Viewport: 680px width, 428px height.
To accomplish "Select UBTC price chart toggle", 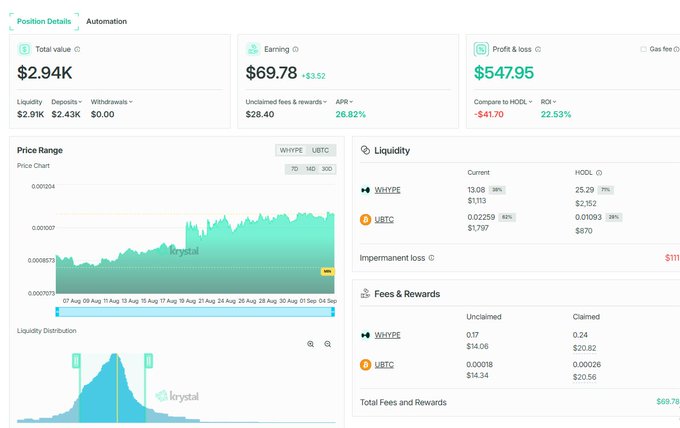I will [x=320, y=150].
